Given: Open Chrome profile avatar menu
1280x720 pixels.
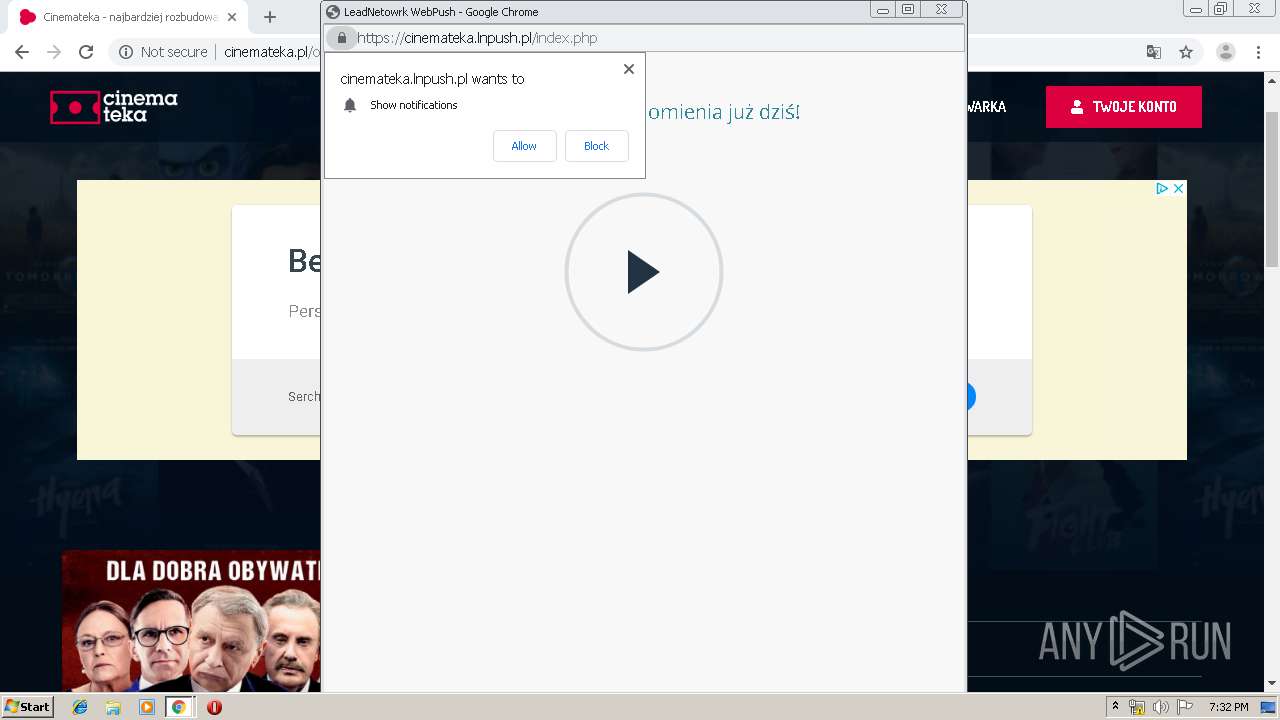Looking at the screenshot, I should coord(1226,52).
